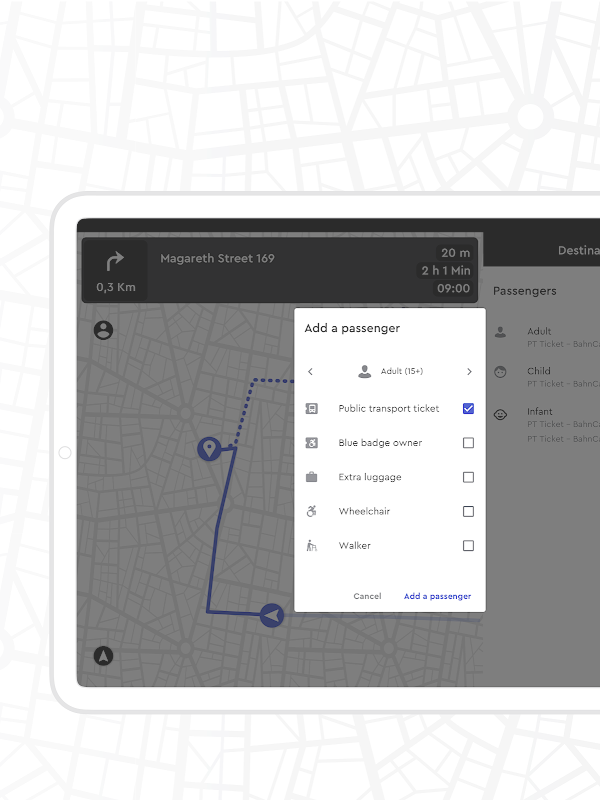The image size is (600, 800).
Task: Click the Public transport ticket label
Action: 389,409
